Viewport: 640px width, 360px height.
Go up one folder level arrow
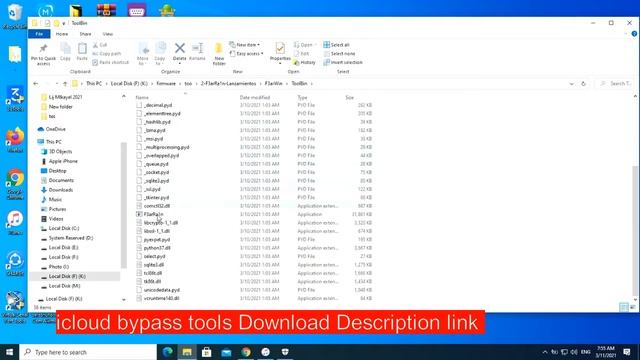(65, 84)
